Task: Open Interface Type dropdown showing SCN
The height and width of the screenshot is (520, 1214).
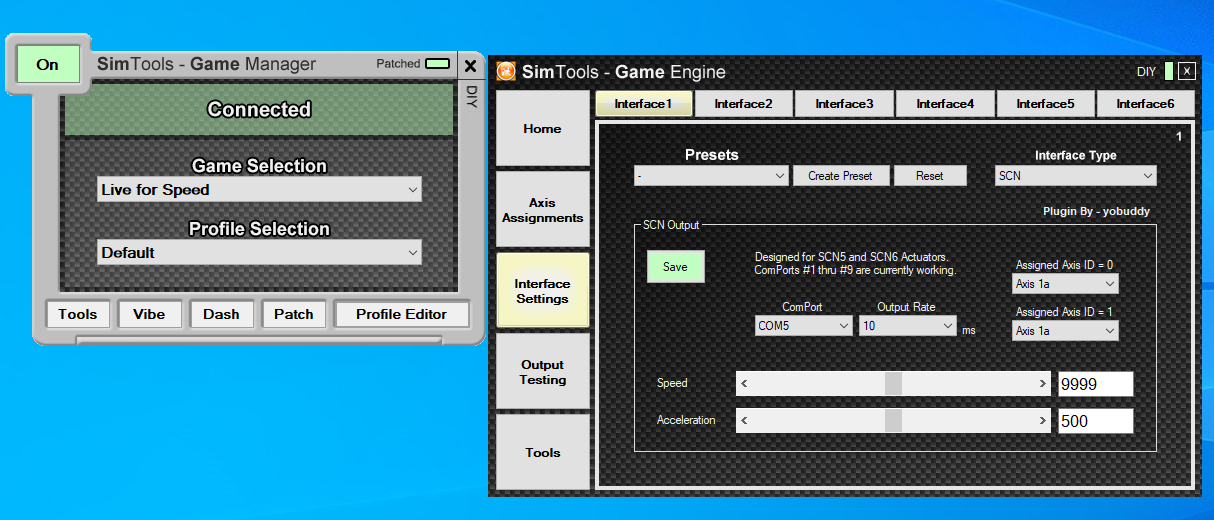Action: (1076, 176)
